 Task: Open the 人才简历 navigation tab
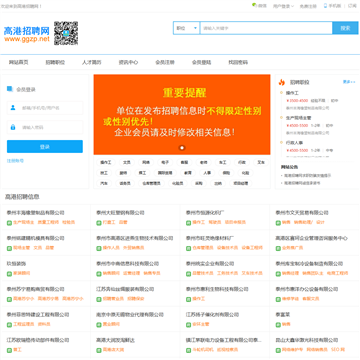[92, 62]
